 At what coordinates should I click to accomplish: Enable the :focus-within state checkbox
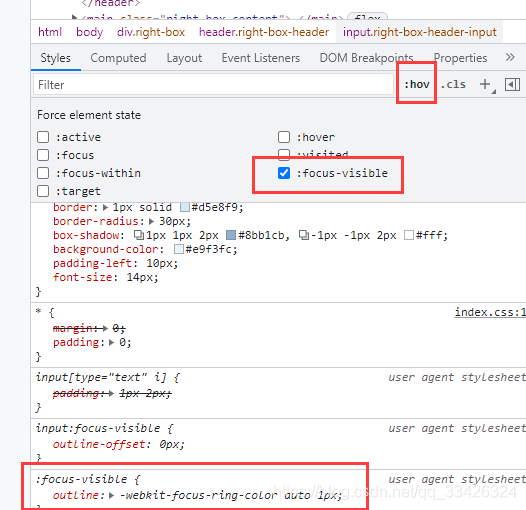click(43, 173)
